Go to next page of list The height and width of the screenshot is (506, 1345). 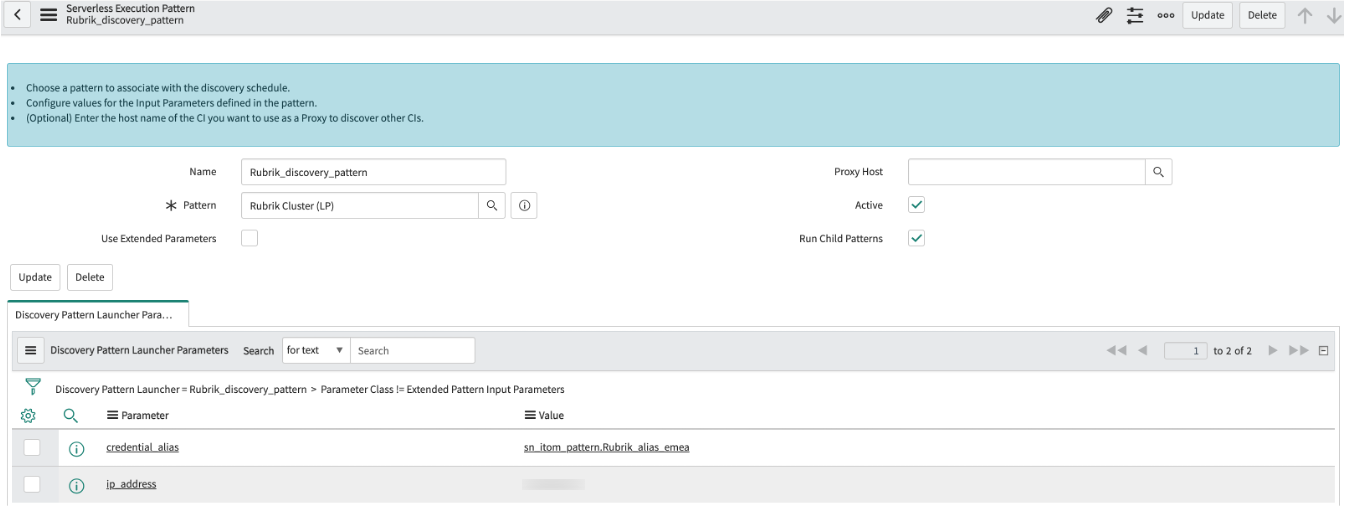[x=1273, y=350]
